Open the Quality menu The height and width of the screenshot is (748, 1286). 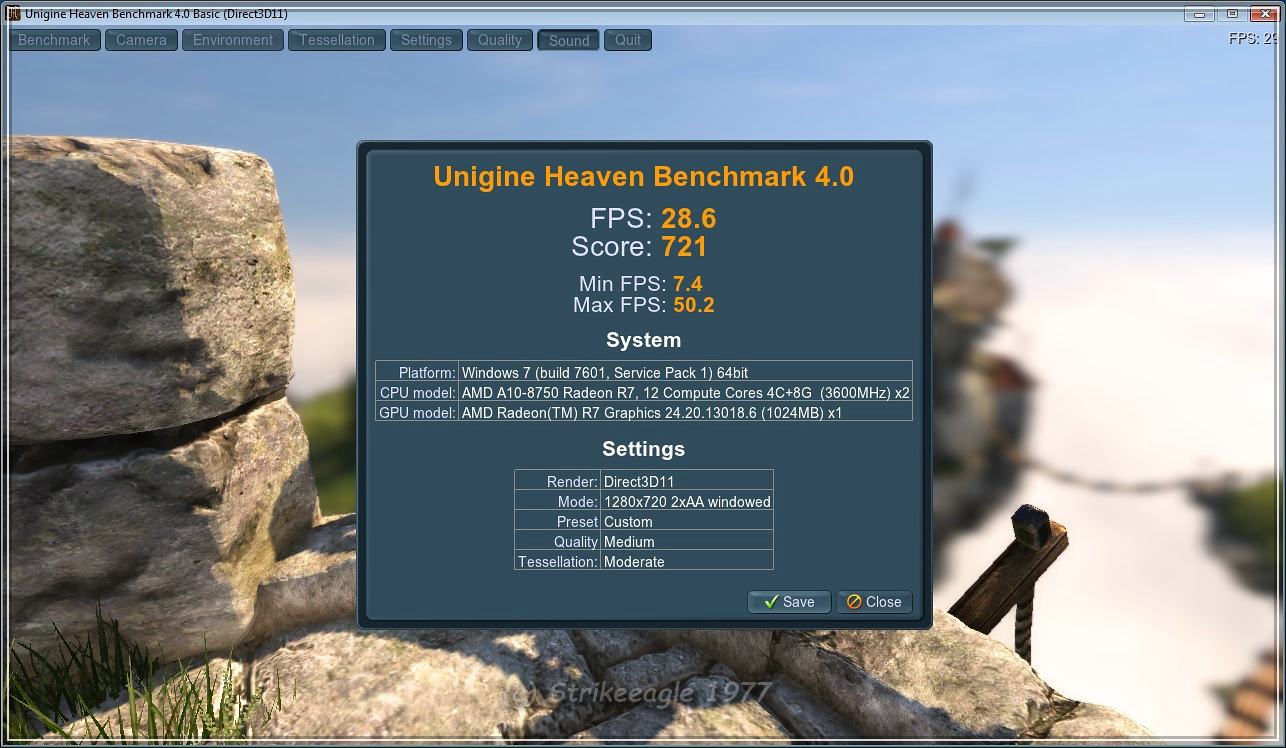(x=499, y=40)
